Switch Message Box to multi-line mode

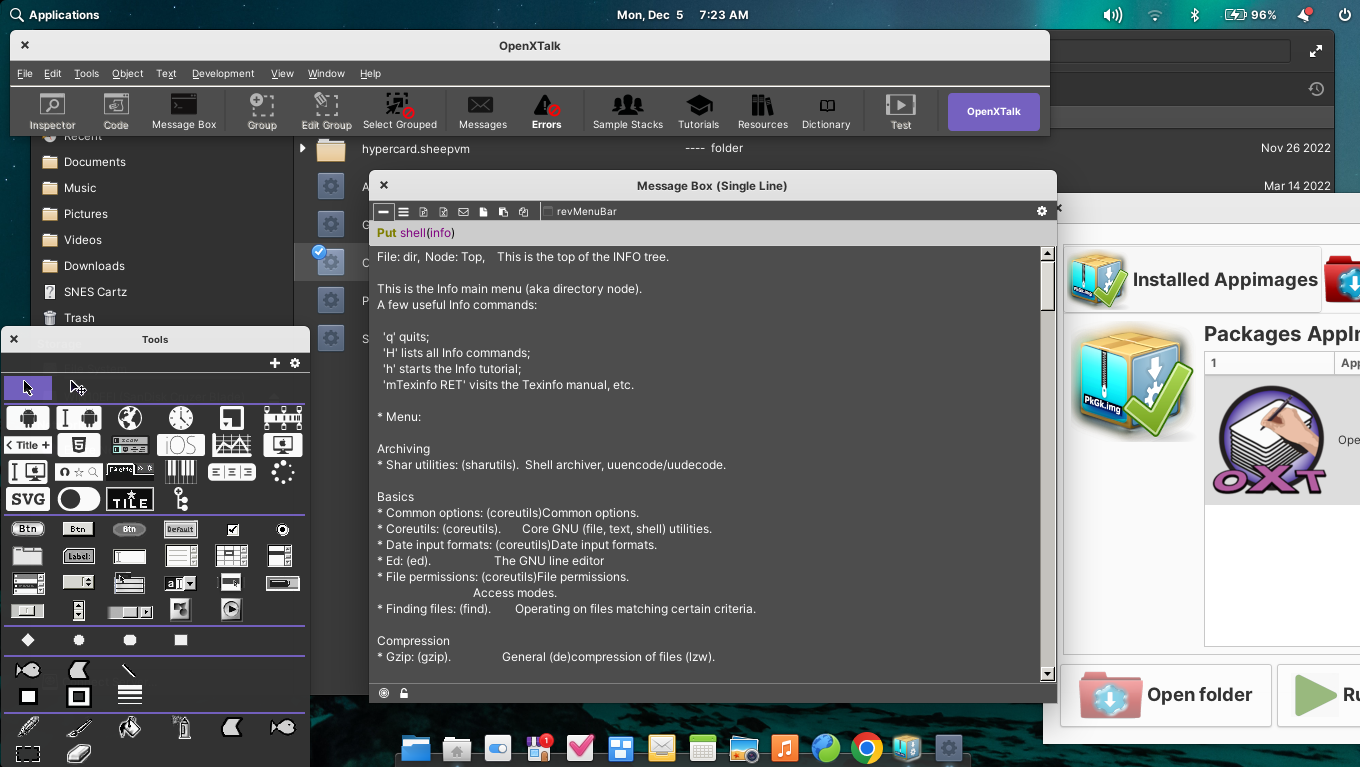[x=404, y=212]
